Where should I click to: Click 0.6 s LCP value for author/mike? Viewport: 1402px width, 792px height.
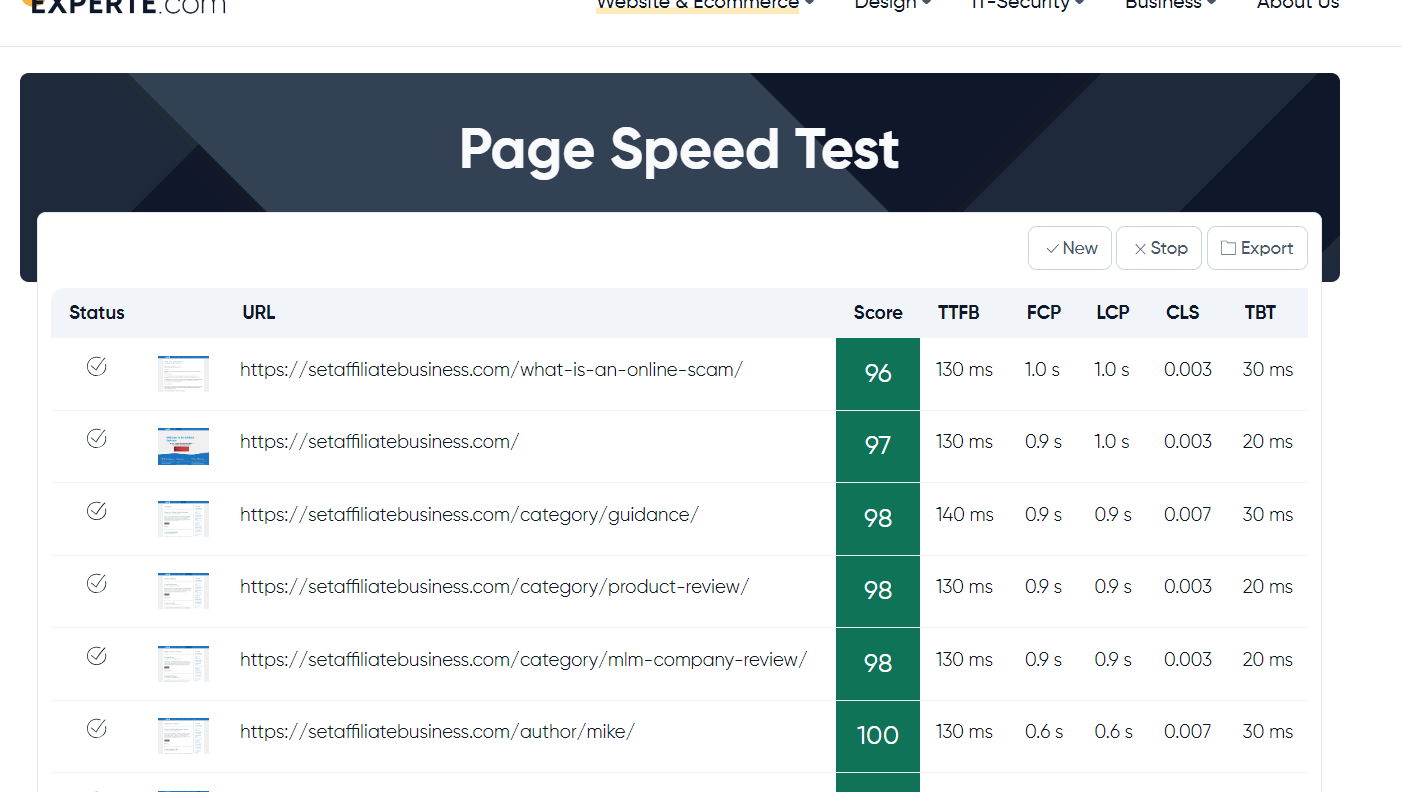(1113, 731)
